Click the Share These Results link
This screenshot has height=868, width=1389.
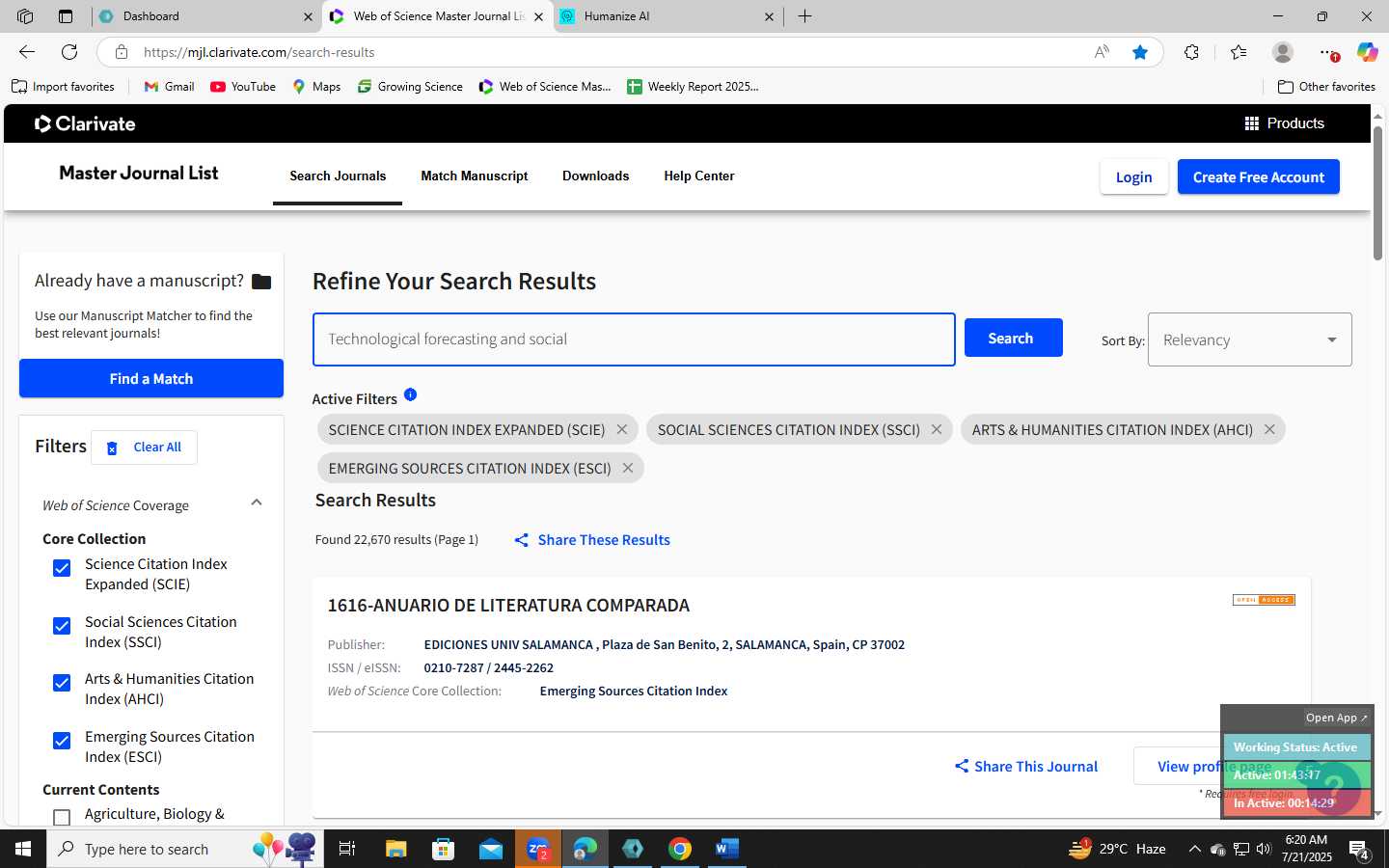[592, 540]
